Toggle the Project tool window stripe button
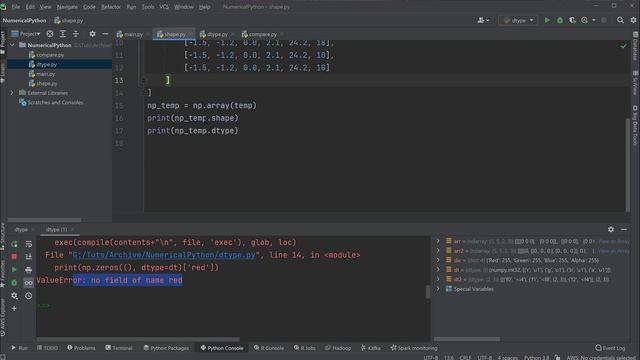The image size is (640, 360). tap(3, 43)
